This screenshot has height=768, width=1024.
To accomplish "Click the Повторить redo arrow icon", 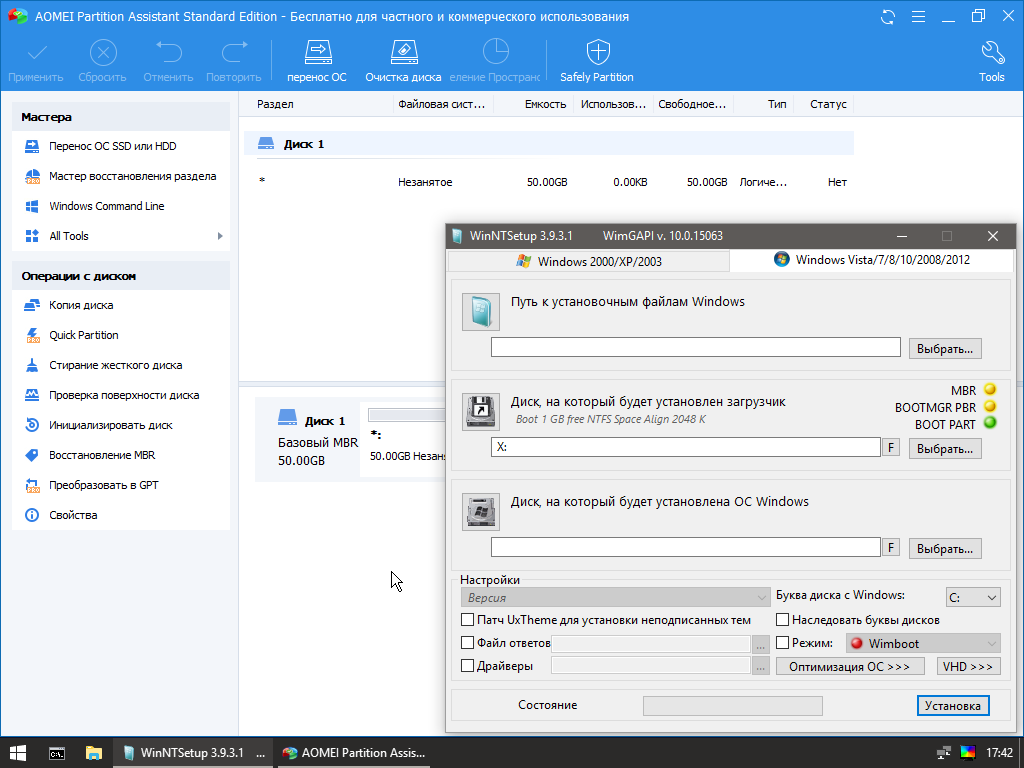I will 234,52.
